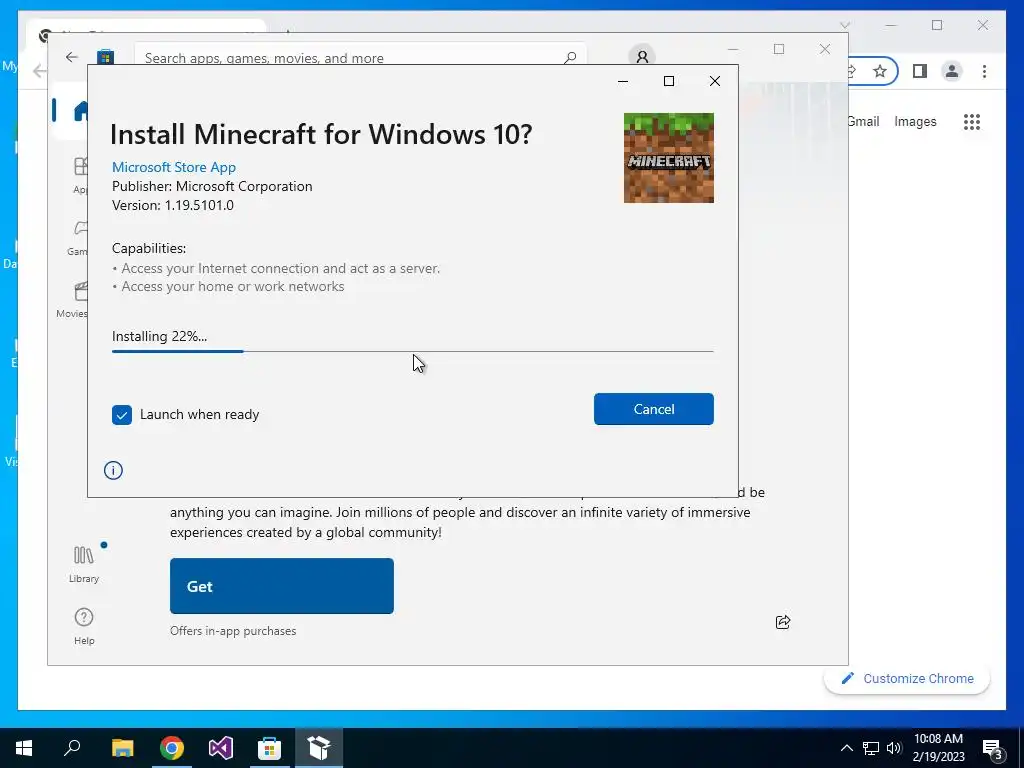The width and height of the screenshot is (1024, 768).
Task: Open Visual Studio from taskbar
Action: pos(221,748)
